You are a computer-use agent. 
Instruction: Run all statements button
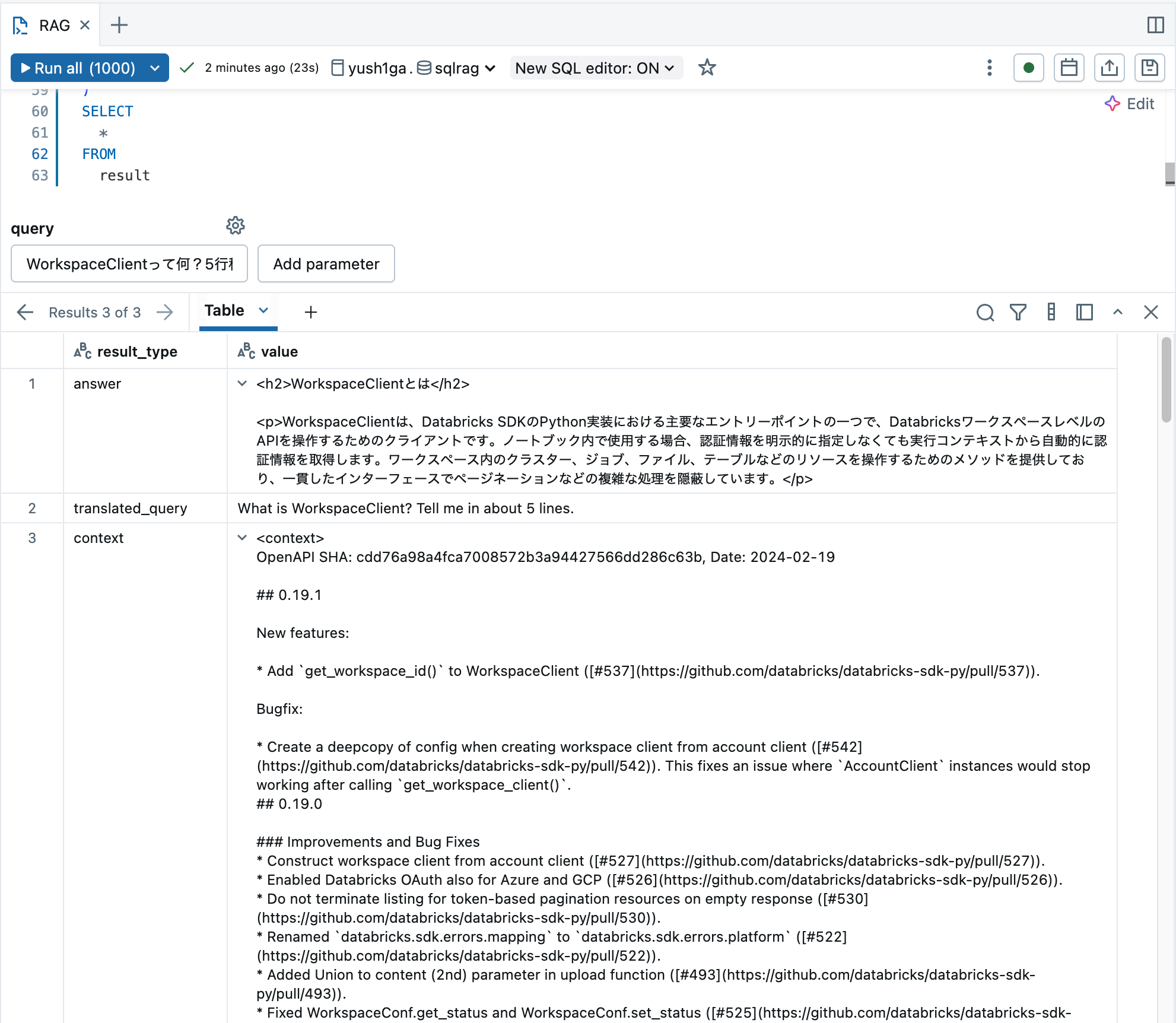point(79,68)
